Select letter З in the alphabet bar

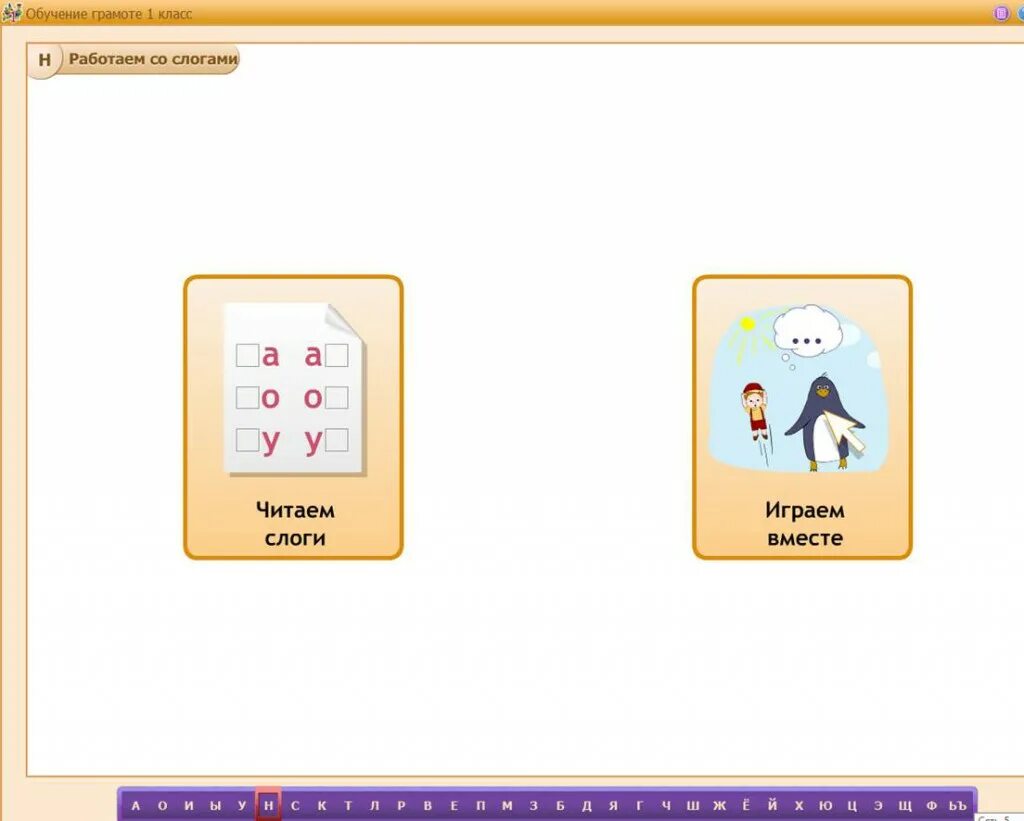pos(534,805)
